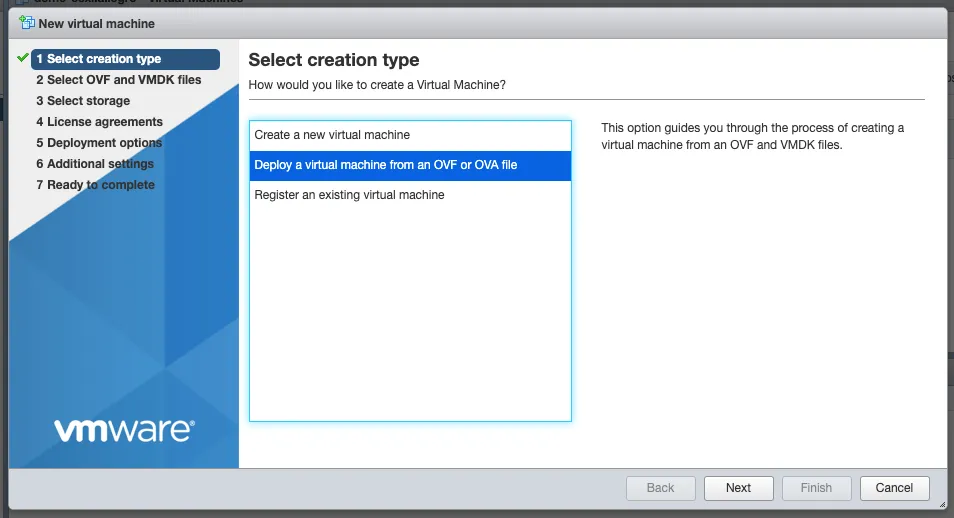Click the greyed-out Back button

tap(660, 488)
